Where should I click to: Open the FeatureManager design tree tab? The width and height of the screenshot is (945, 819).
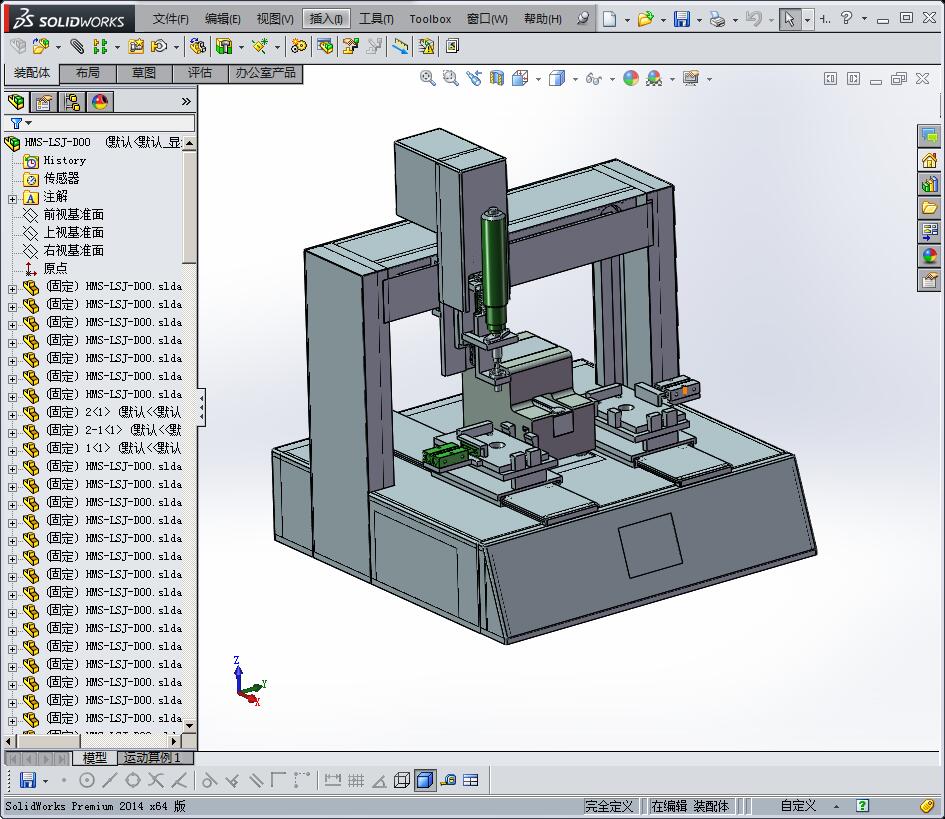(x=16, y=101)
